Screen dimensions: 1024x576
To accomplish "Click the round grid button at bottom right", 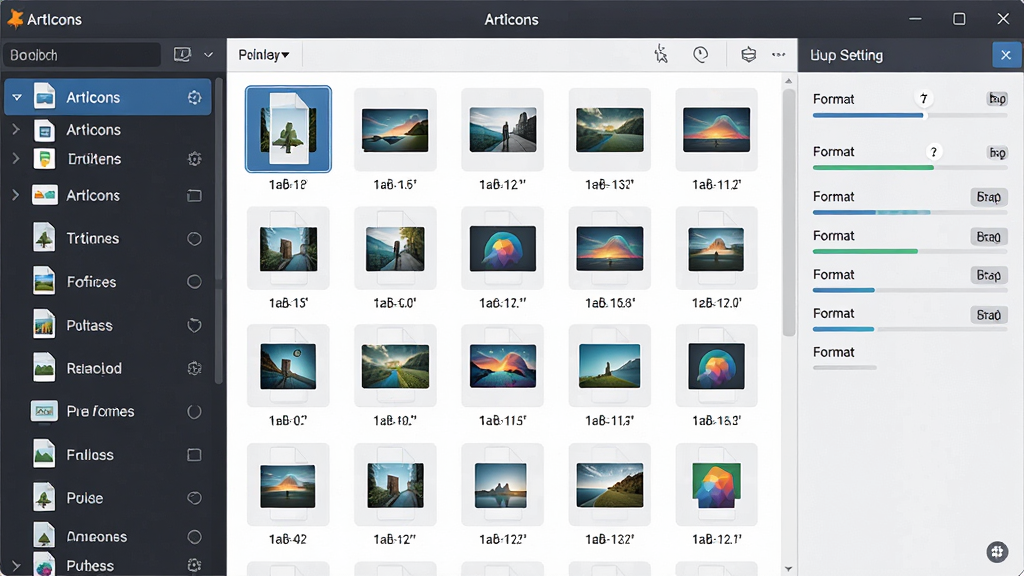I will click(997, 552).
